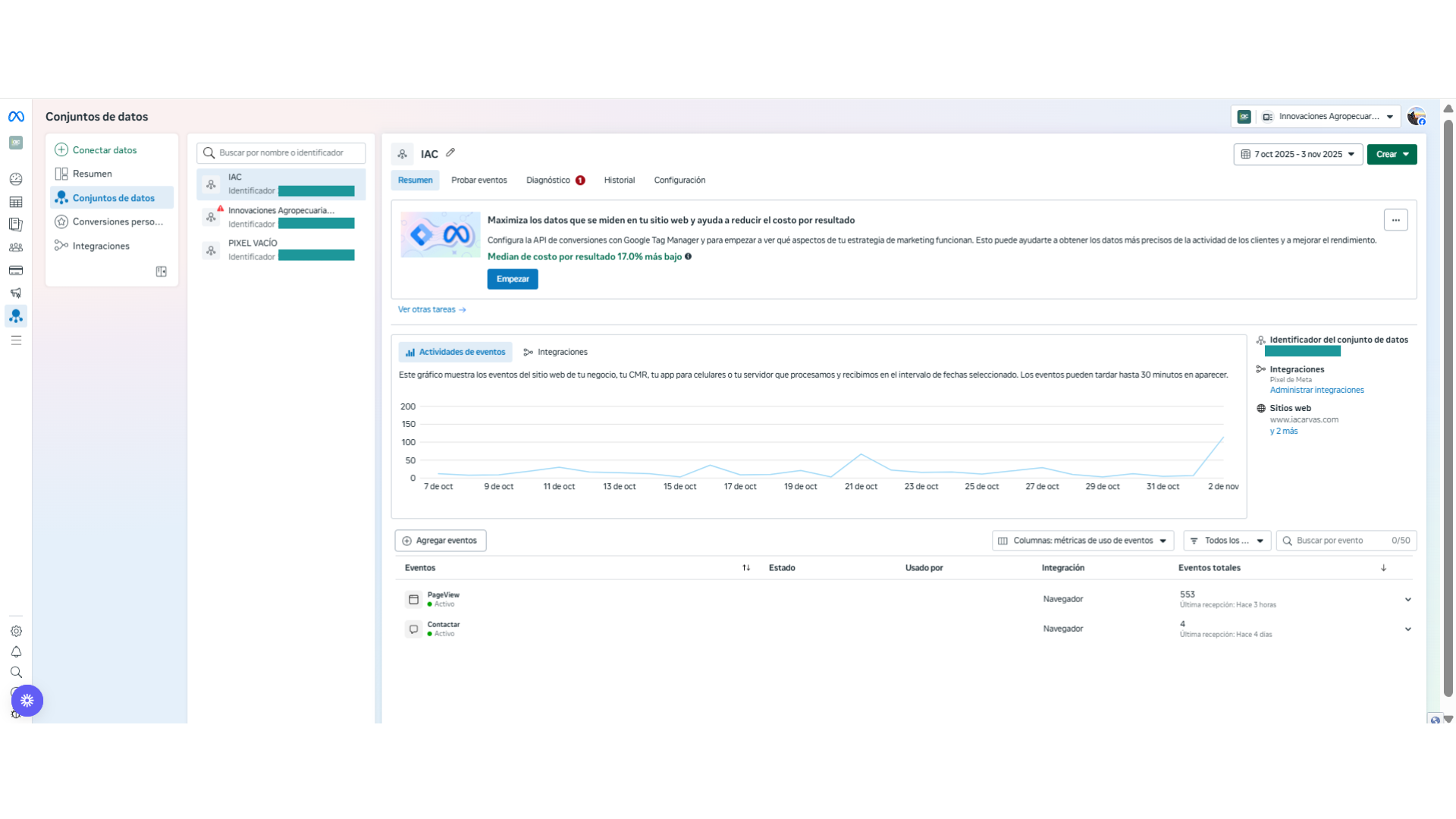Switch to the Probar eventos tab
Image resolution: width=1456 pixels, height=819 pixels.
[x=479, y=180]
